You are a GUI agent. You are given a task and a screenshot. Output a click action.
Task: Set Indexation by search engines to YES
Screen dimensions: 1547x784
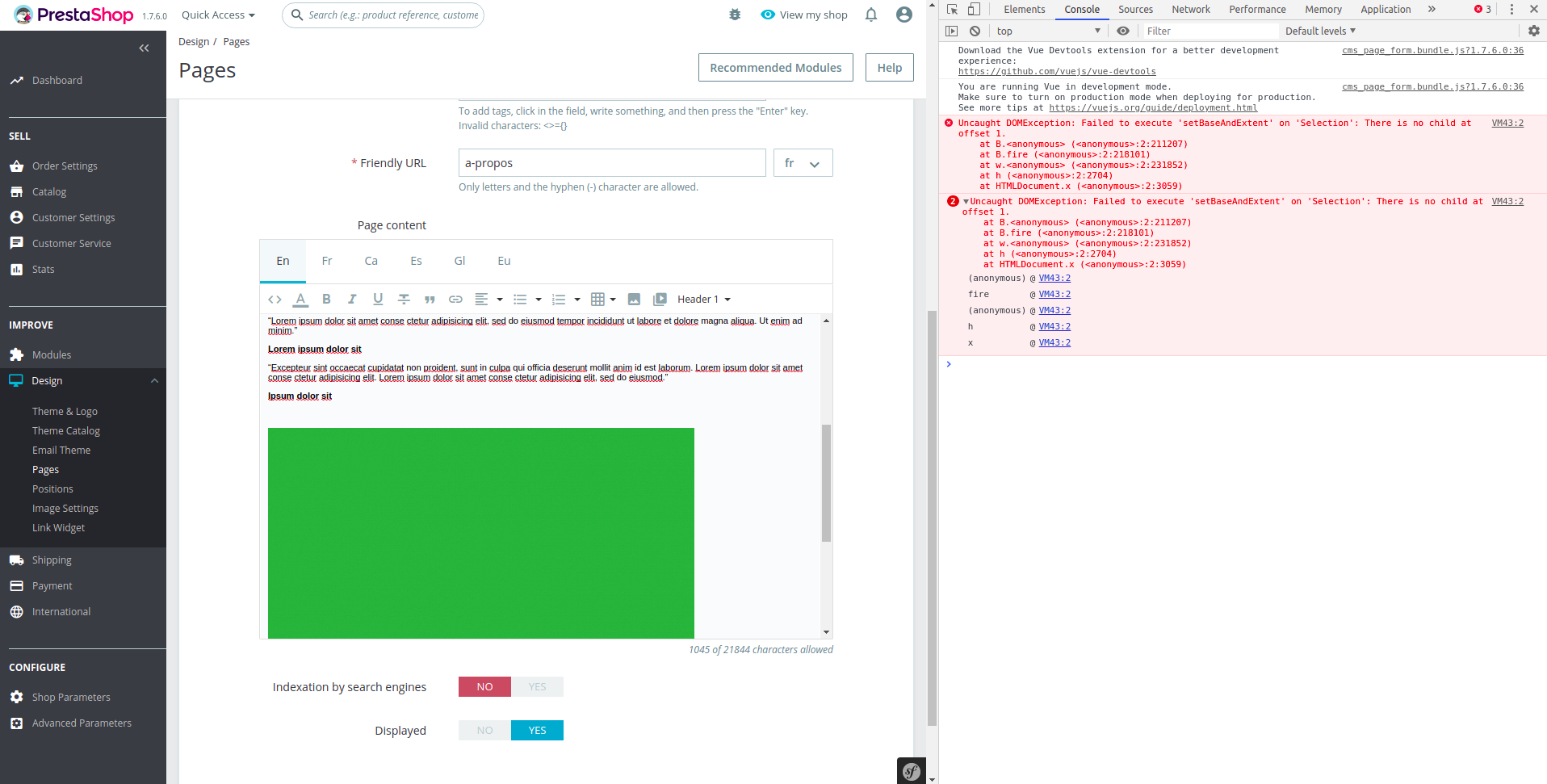coord(538,687)
